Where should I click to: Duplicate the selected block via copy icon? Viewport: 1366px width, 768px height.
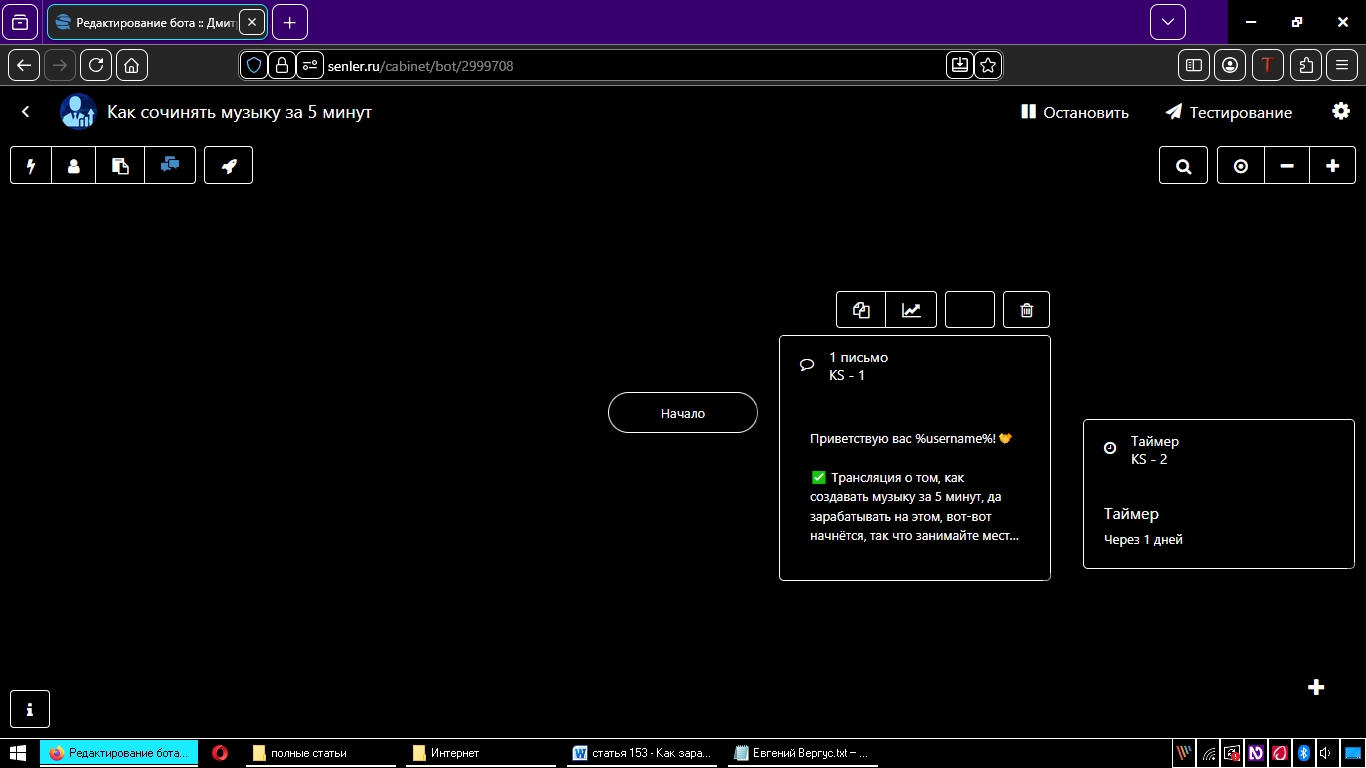pos(861,310)
